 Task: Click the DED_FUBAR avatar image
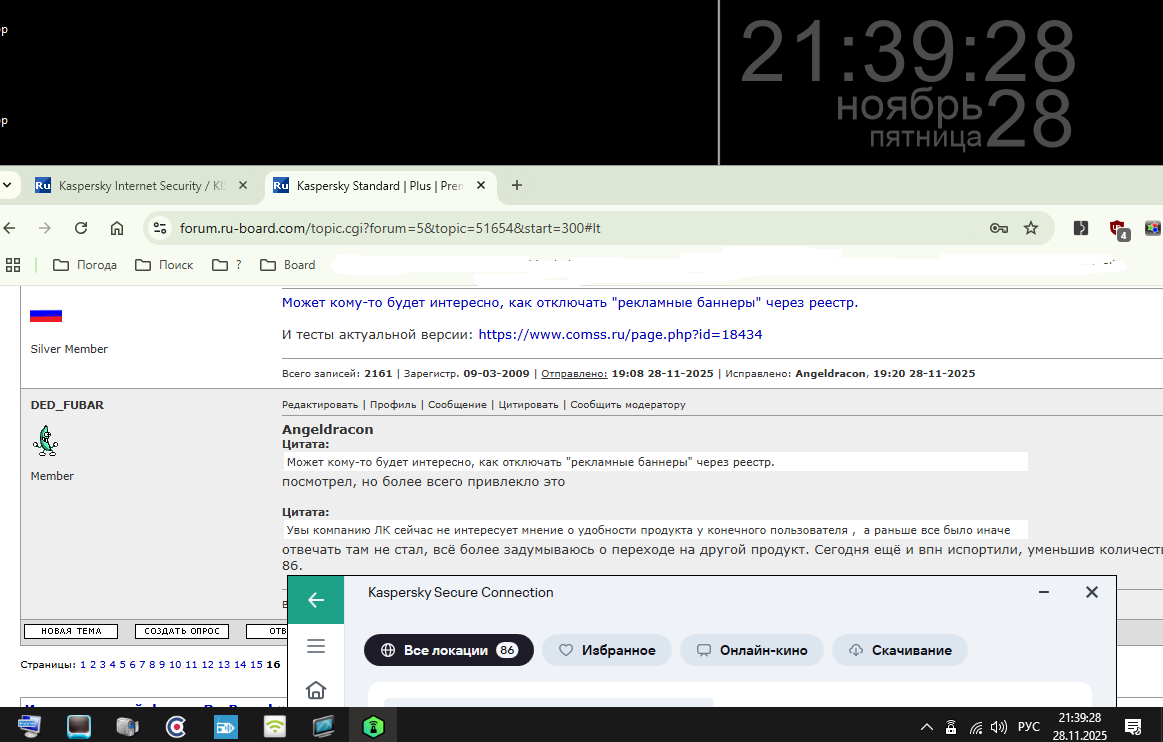point(45,441)
